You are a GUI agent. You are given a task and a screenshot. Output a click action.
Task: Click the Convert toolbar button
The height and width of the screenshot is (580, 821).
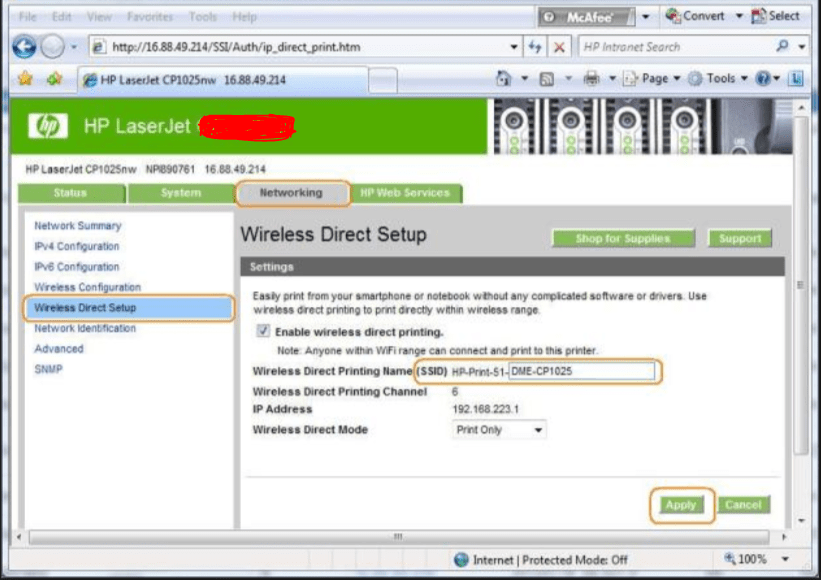[x=695, y=16]
